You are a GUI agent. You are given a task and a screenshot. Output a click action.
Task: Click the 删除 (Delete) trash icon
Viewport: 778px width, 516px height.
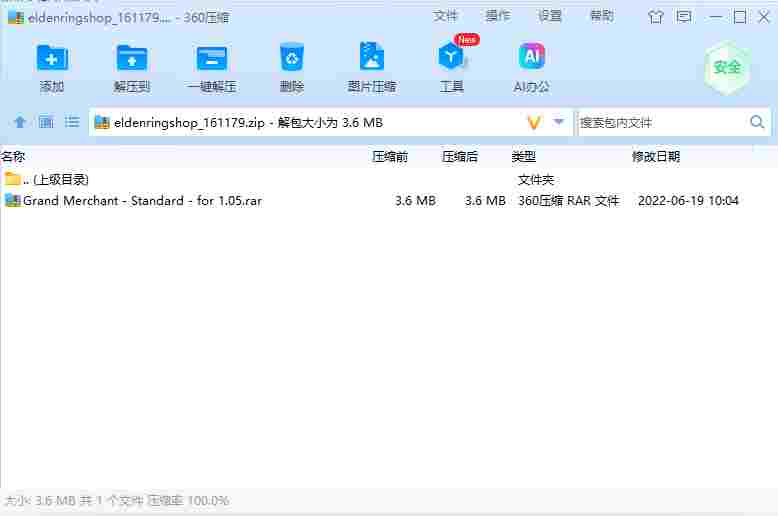[x=292, y=58]
